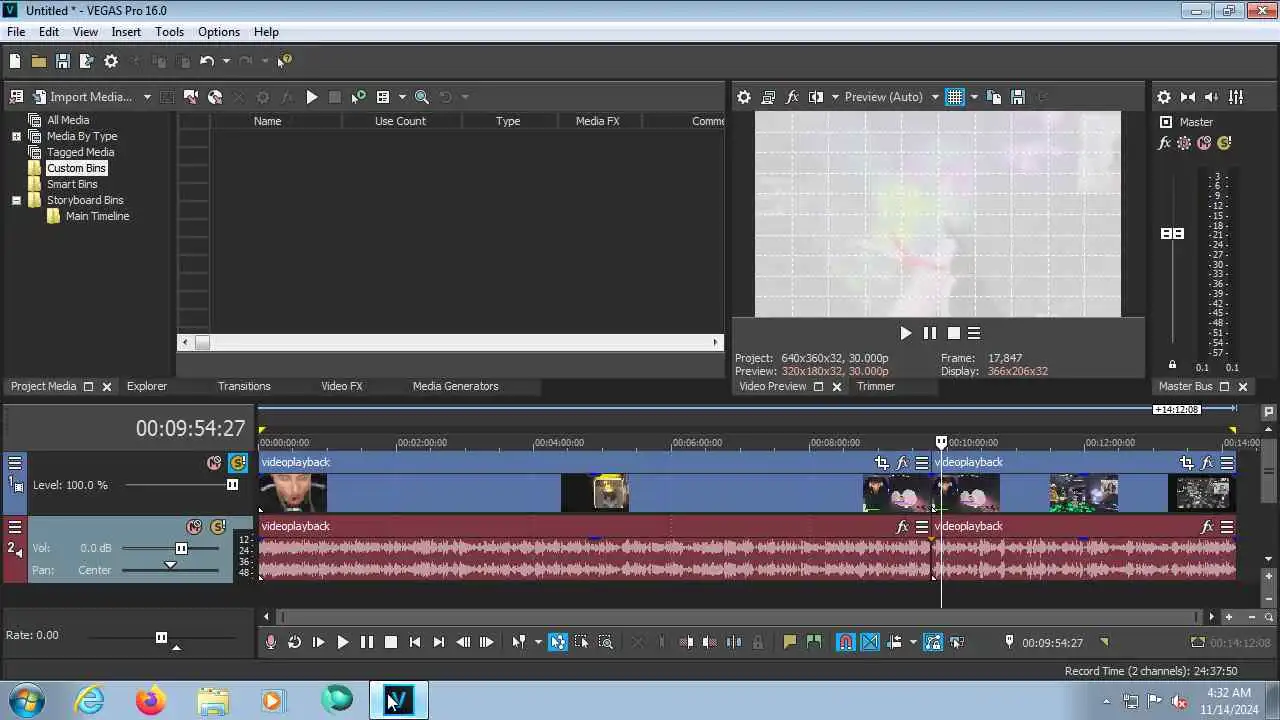This screenshot has height=720, width=1280.
Task: Toggle downmix output in Master Bus
Action: (x=1188, y=97)
